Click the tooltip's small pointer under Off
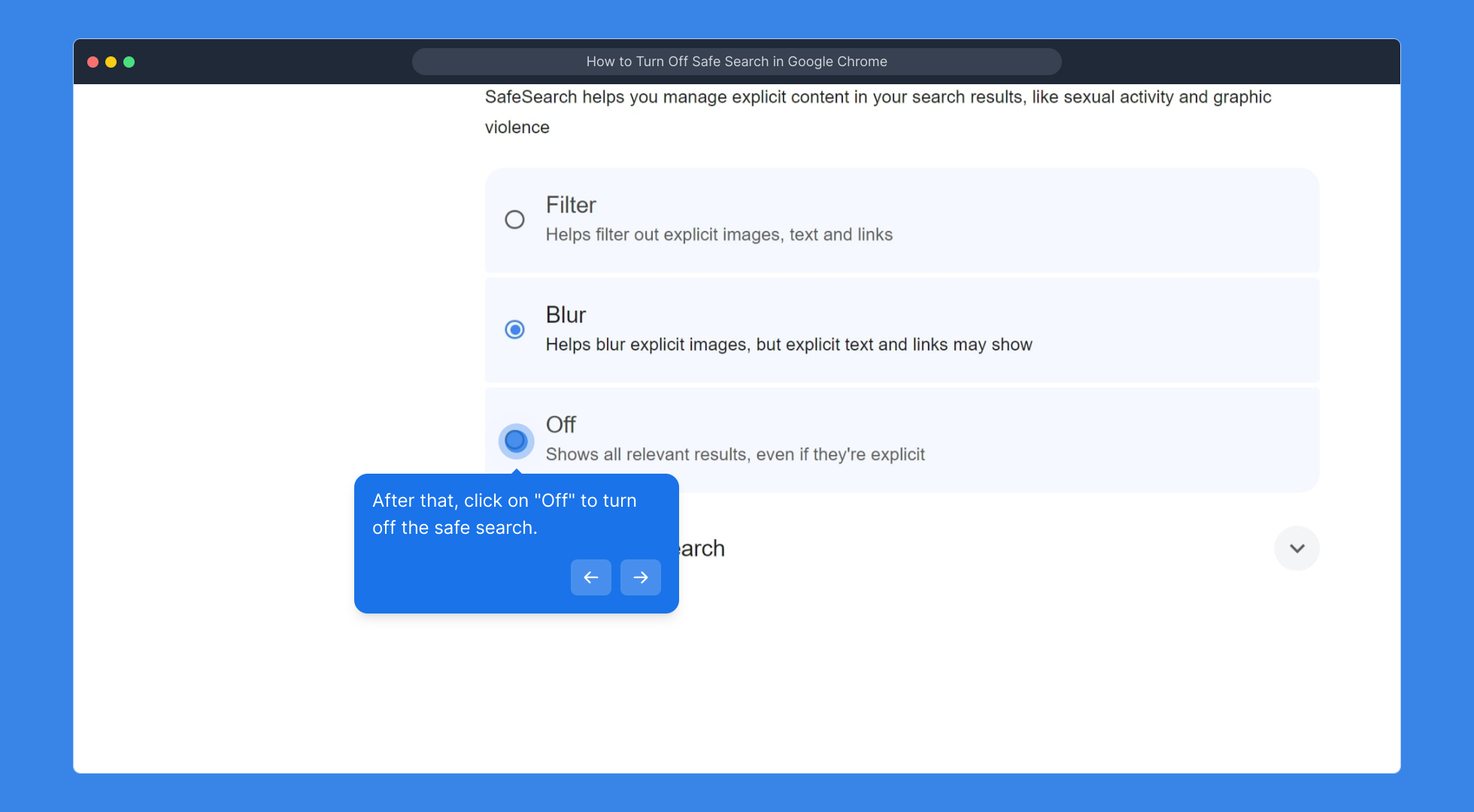The height and width of the screenshot is (812, 1474). pos(517,471)
